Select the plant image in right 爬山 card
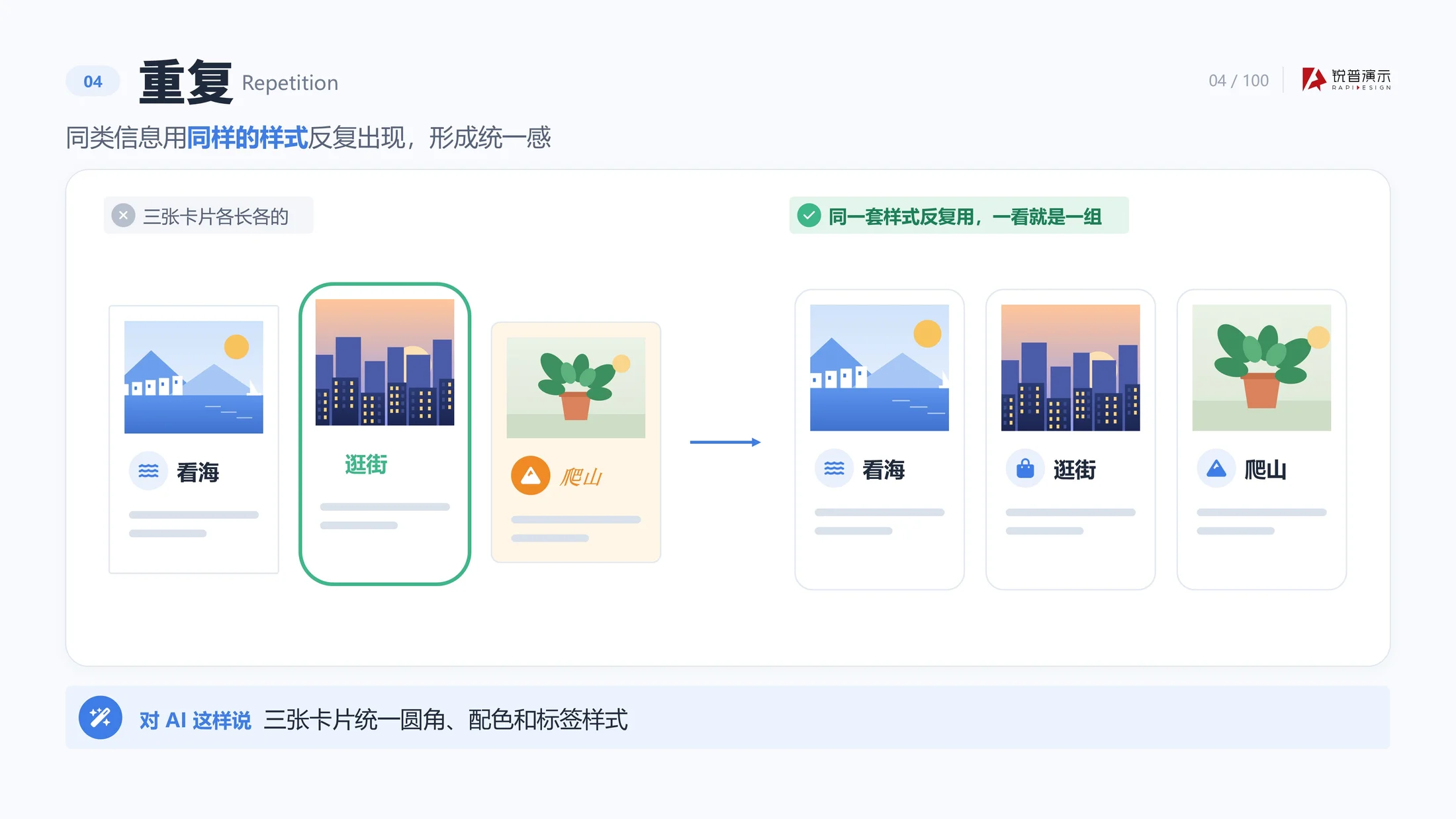Image resolution: width=1456 pixels, height=819 pixels. tap(1261, 368)
